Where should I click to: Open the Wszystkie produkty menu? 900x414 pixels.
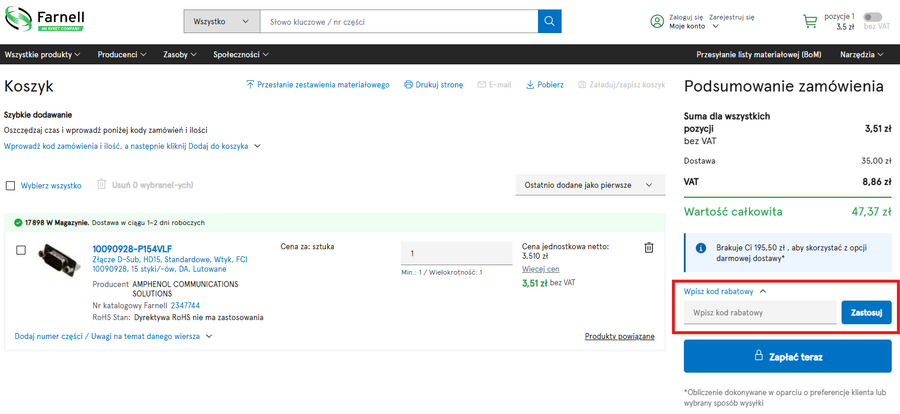click(x=45, y=54)
